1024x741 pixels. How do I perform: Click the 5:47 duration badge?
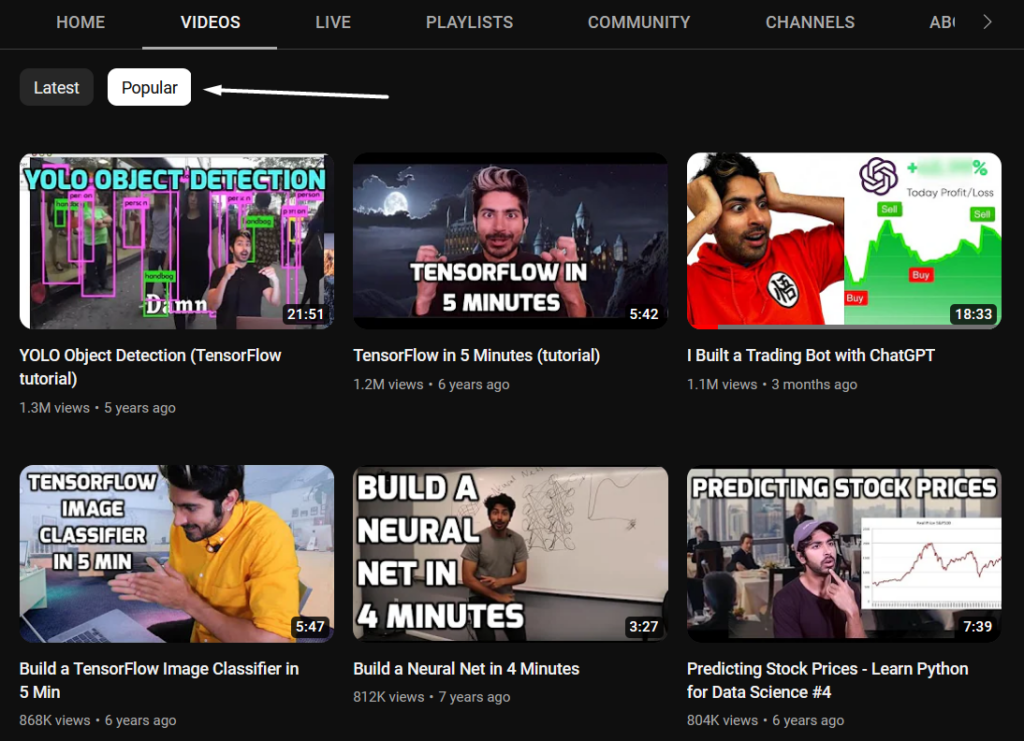pos(310,627)
